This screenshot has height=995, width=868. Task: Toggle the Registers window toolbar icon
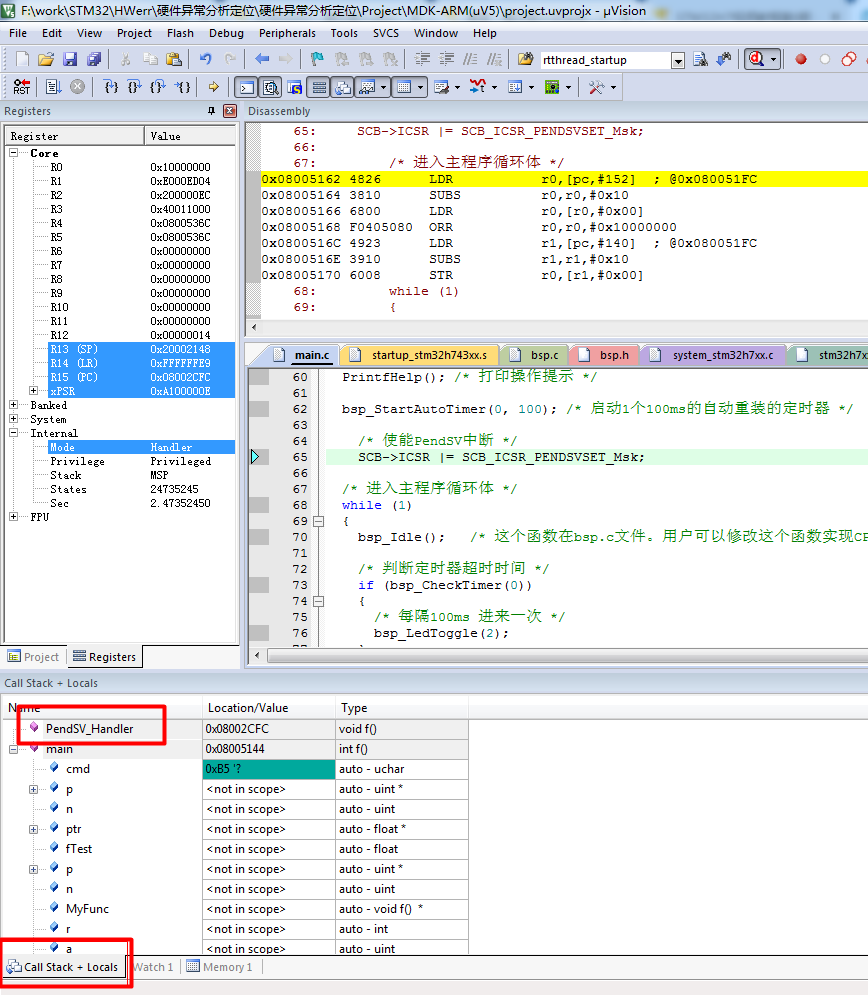(x=318, y=87)
